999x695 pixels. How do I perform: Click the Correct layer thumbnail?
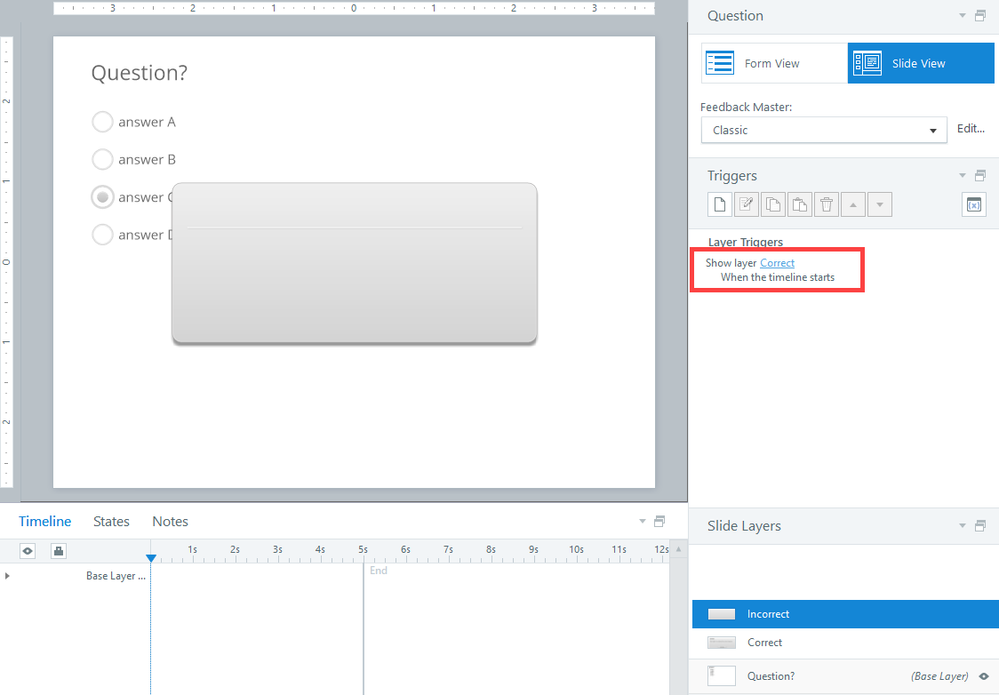721,642
